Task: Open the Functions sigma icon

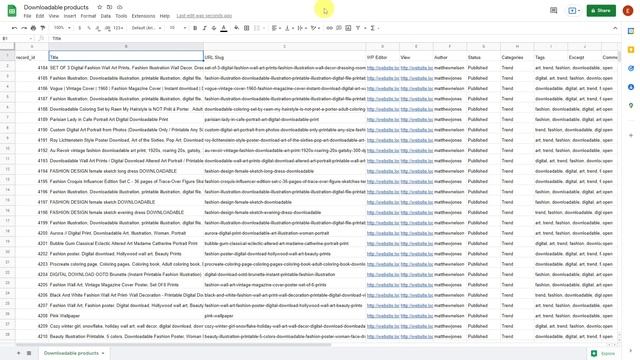Action: [x=373, y=28]
